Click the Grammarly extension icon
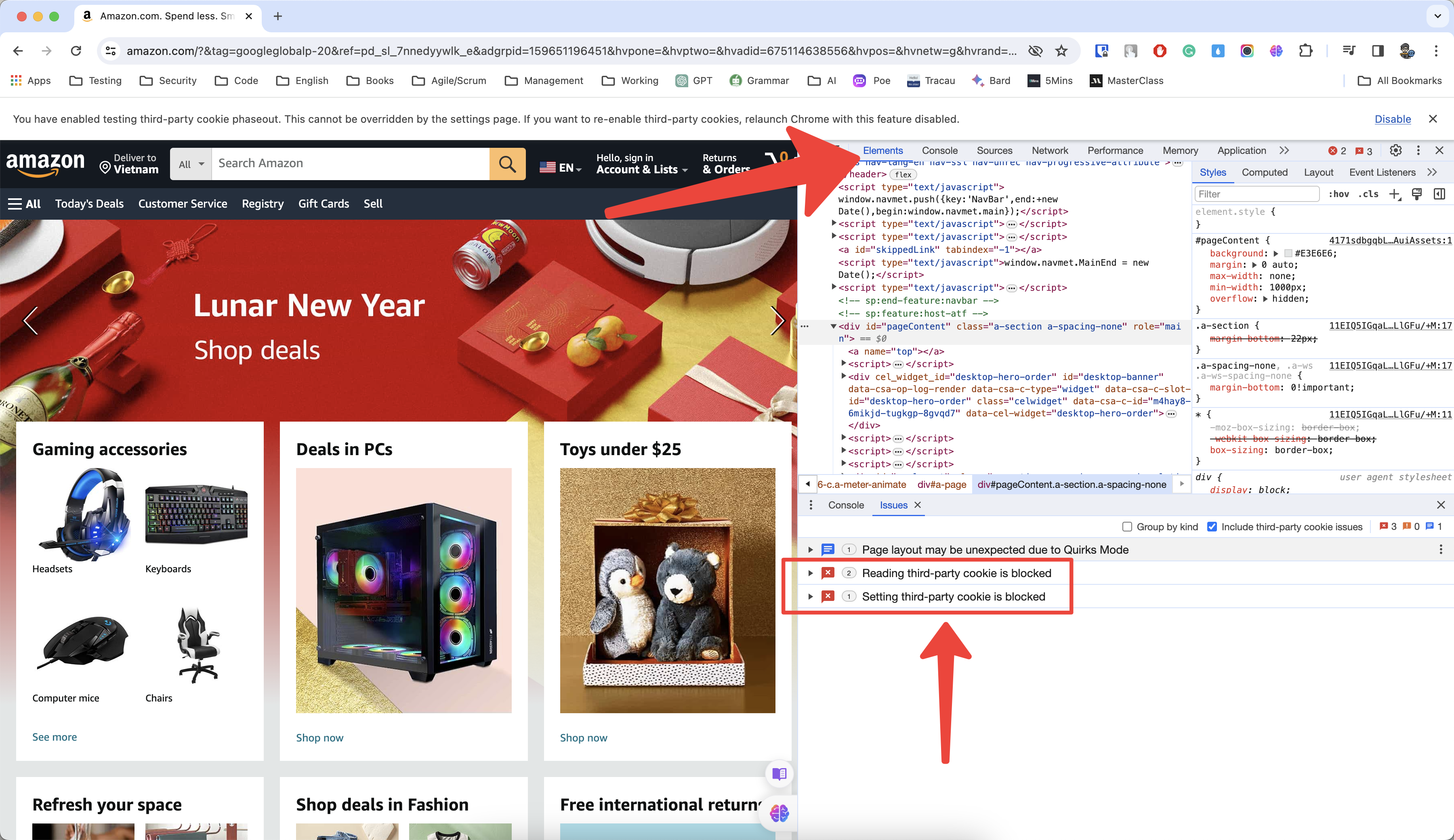 pos(1189,51)
